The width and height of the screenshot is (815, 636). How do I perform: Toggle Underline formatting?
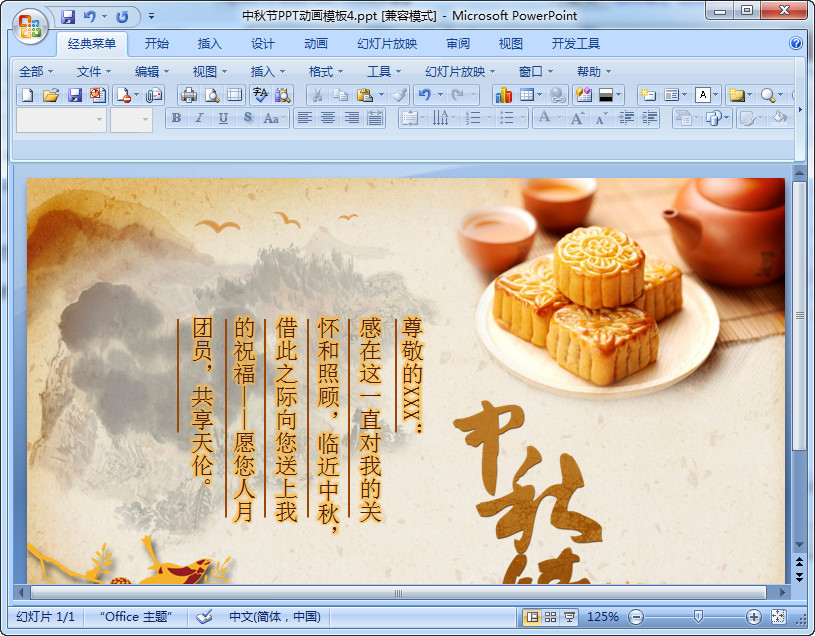(223, 118)
